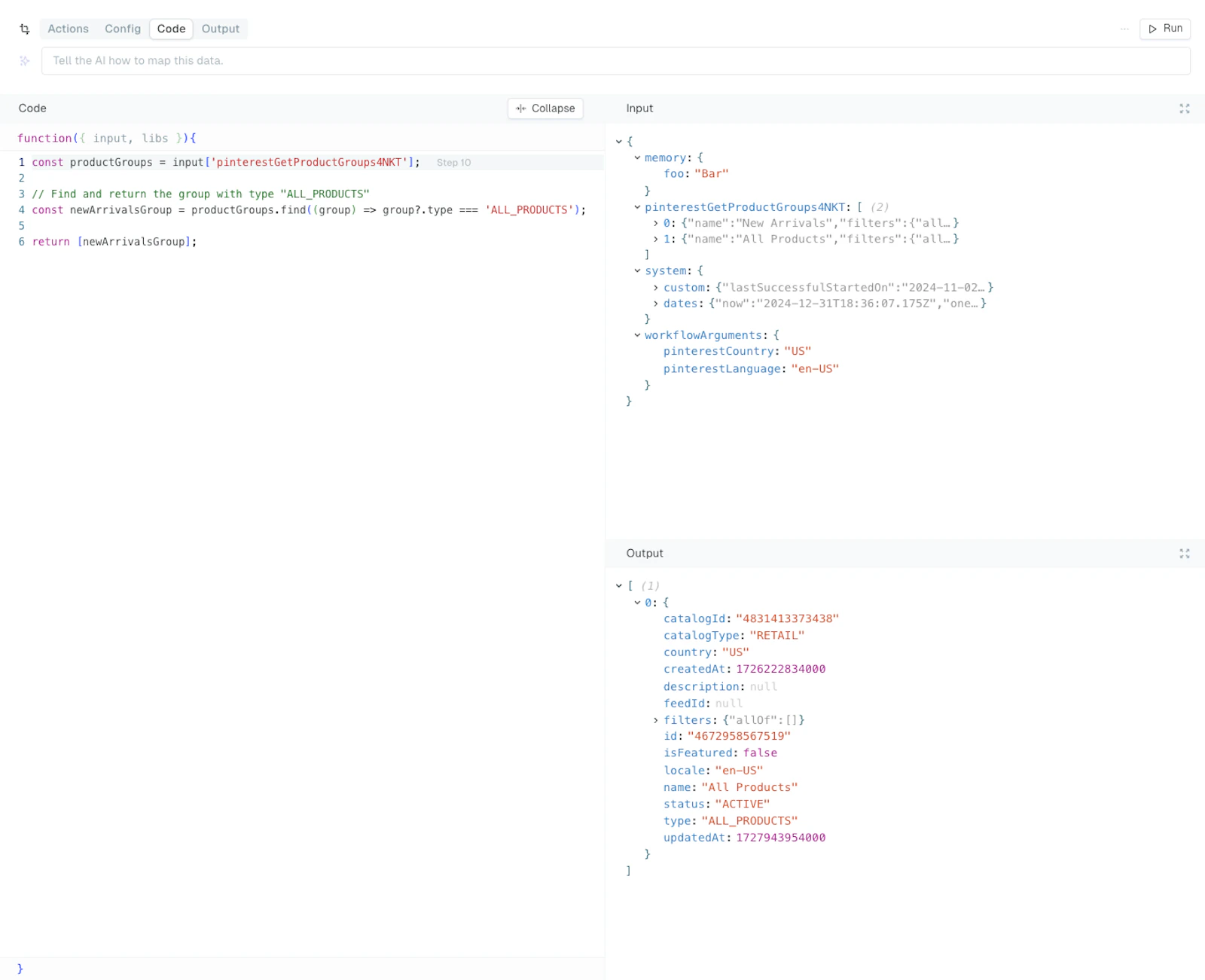The width and height of the screenshot is (1205, 980).
Task: Collapse the workflowArguments node
Action: (637, 335)
